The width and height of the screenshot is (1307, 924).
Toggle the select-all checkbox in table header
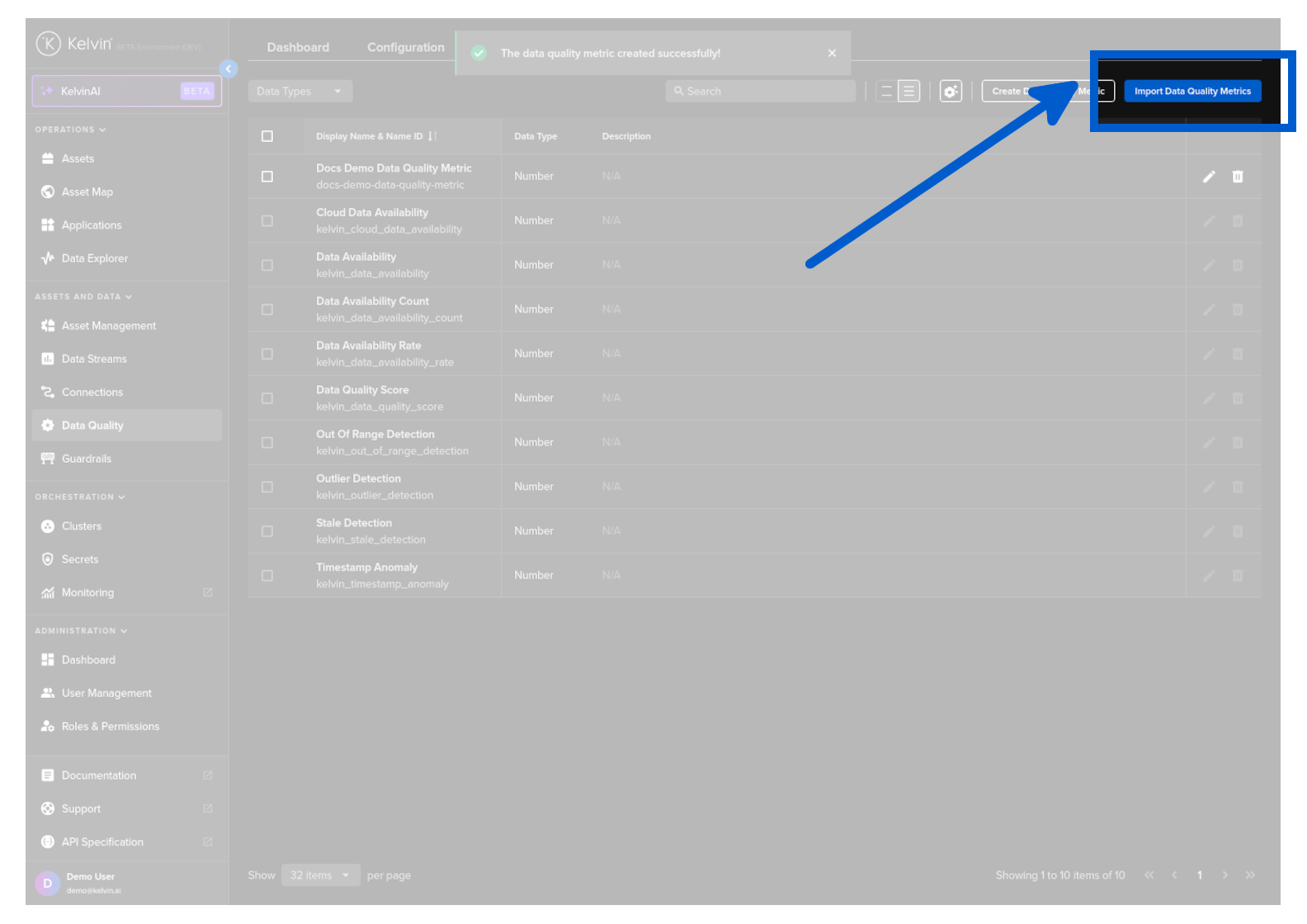[x=267, y=136]
